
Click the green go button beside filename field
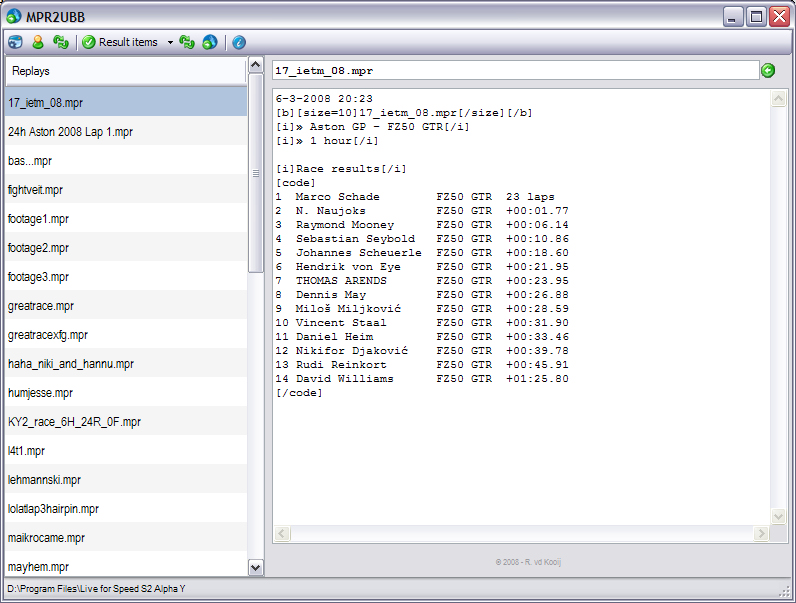(x=768, y=71)
